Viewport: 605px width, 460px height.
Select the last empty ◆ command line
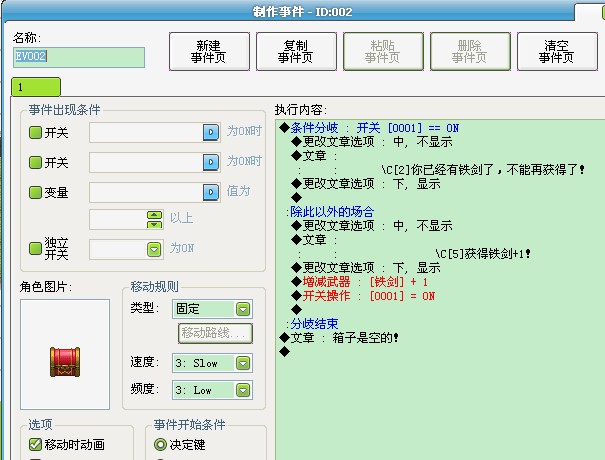click(x=285, y=352)
